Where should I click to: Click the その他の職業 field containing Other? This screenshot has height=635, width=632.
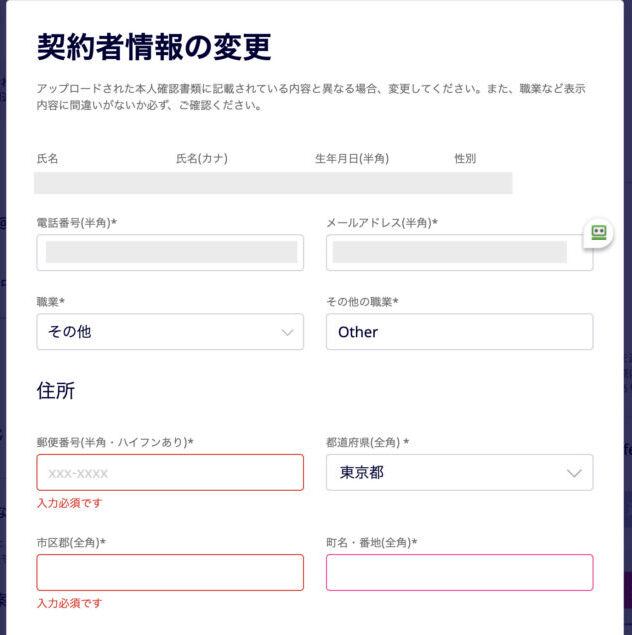[460, 332]
